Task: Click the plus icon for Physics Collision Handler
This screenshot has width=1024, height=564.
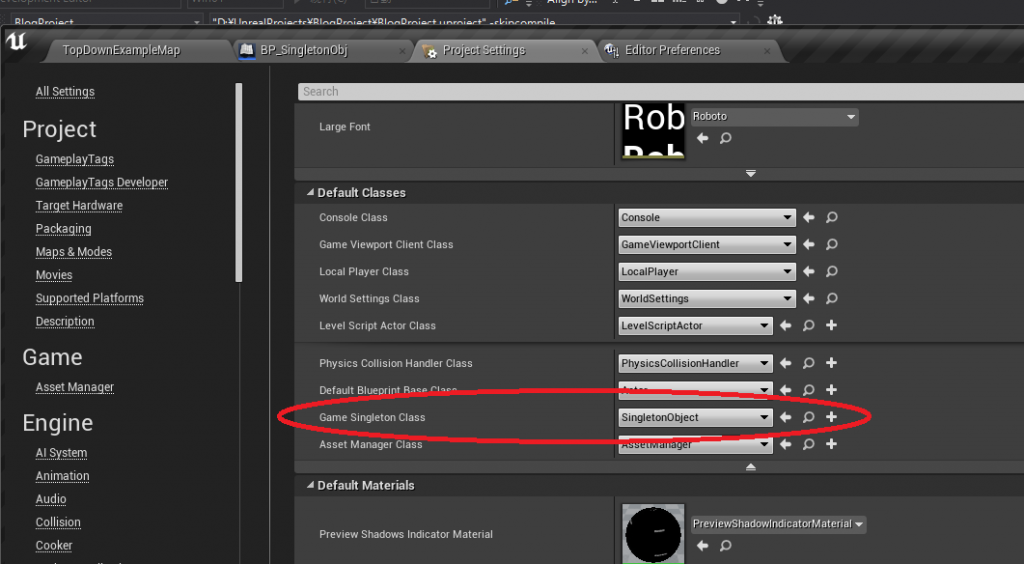Action: point(831,363)
